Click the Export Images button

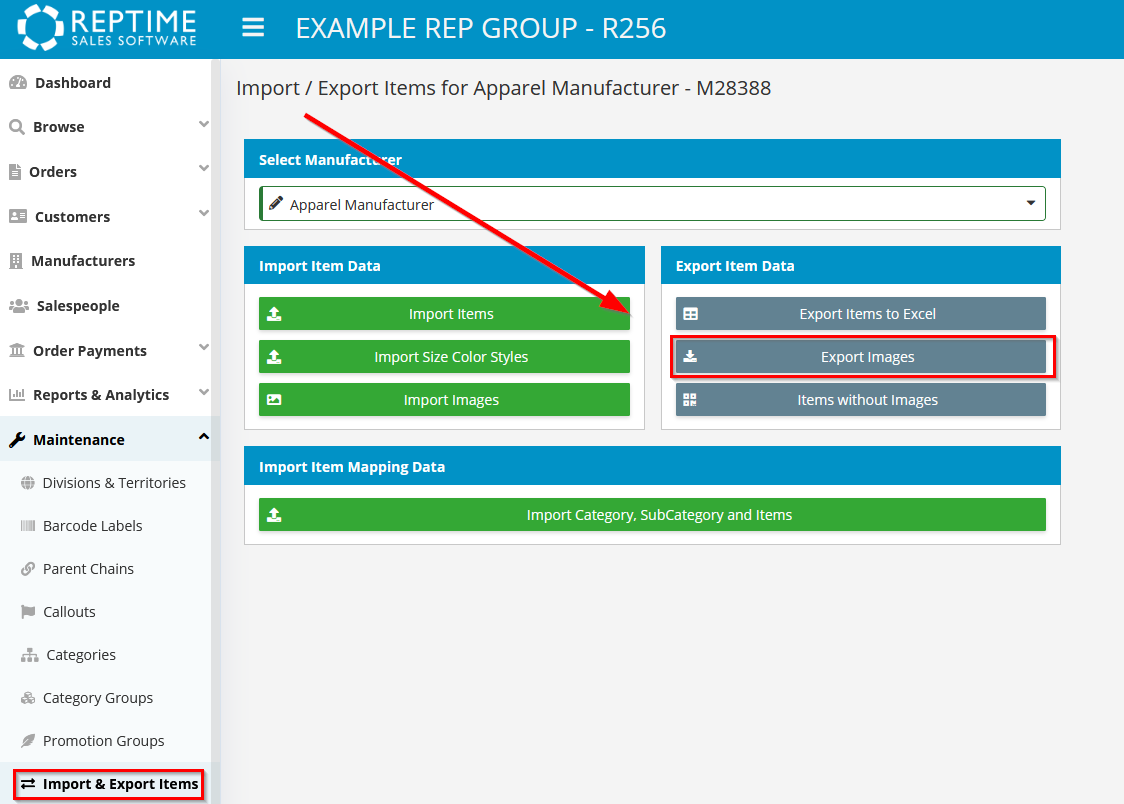tap(861, 357)
